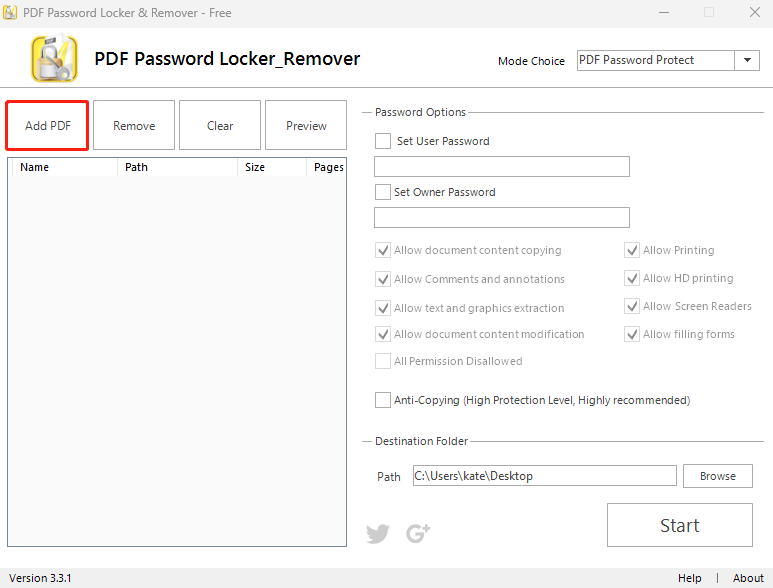
Task: Browse for a destination folder
Action: tap(718, 476)
